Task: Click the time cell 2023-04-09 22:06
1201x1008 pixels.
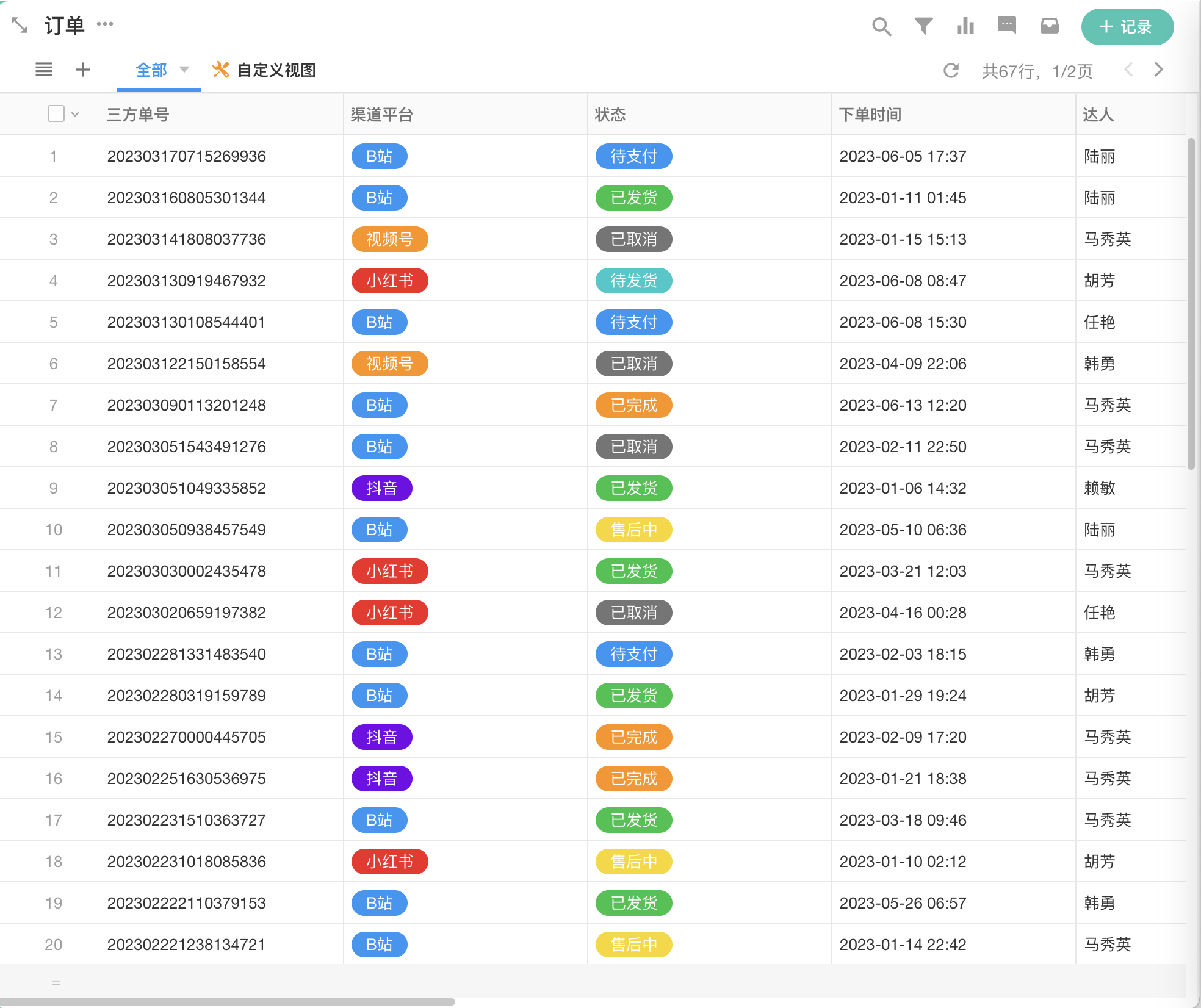Action: click(903, 364)
